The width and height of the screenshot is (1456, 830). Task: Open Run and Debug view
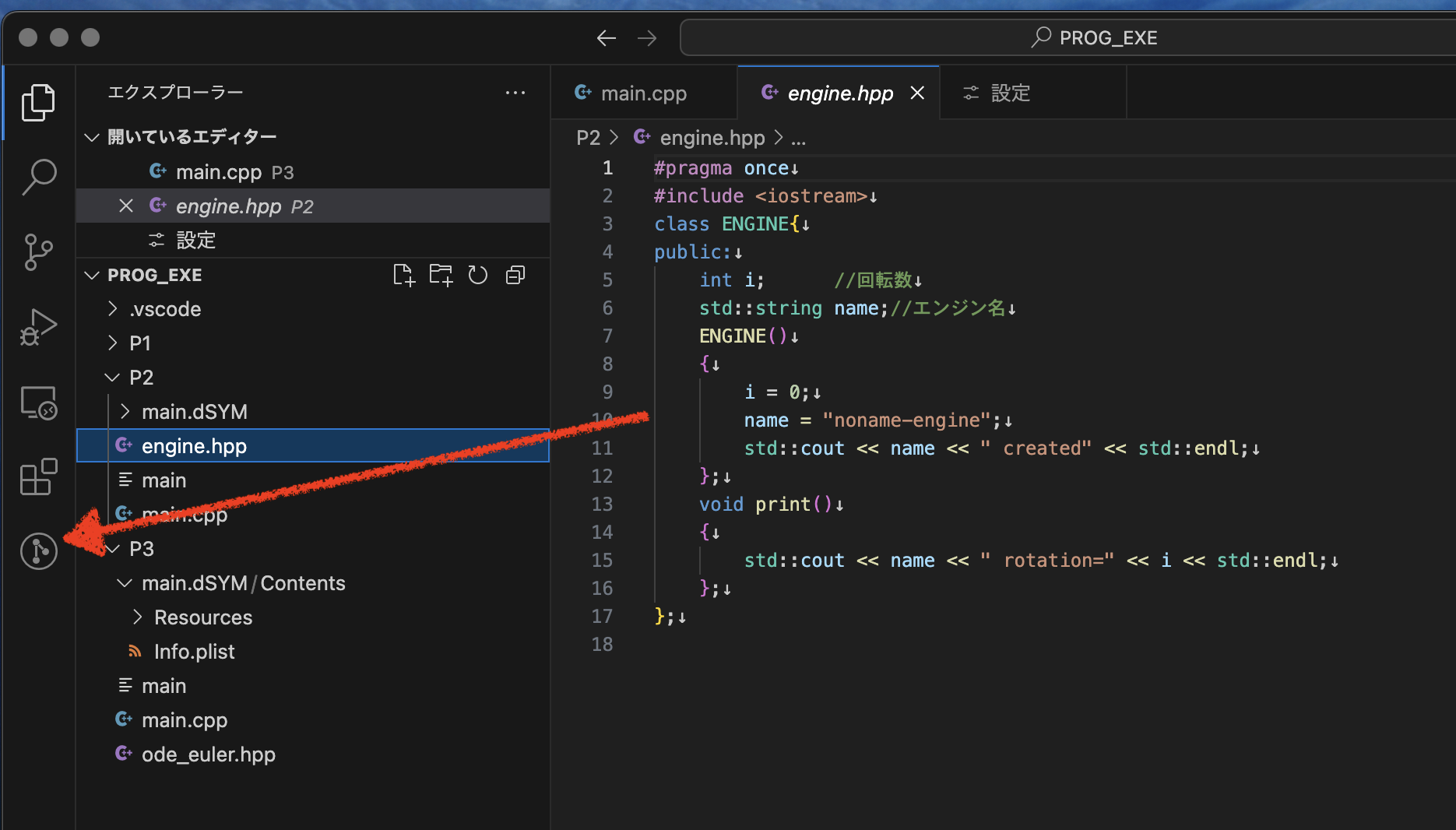[38, 326]
